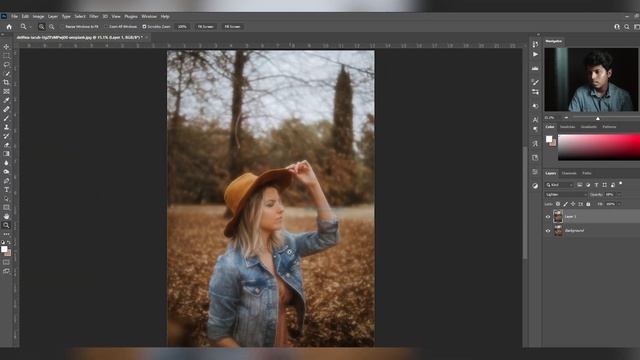Open Zoom tool preset picker arrow
The height and width of the screenshot is (360, 640).
(x=30, y=27)
